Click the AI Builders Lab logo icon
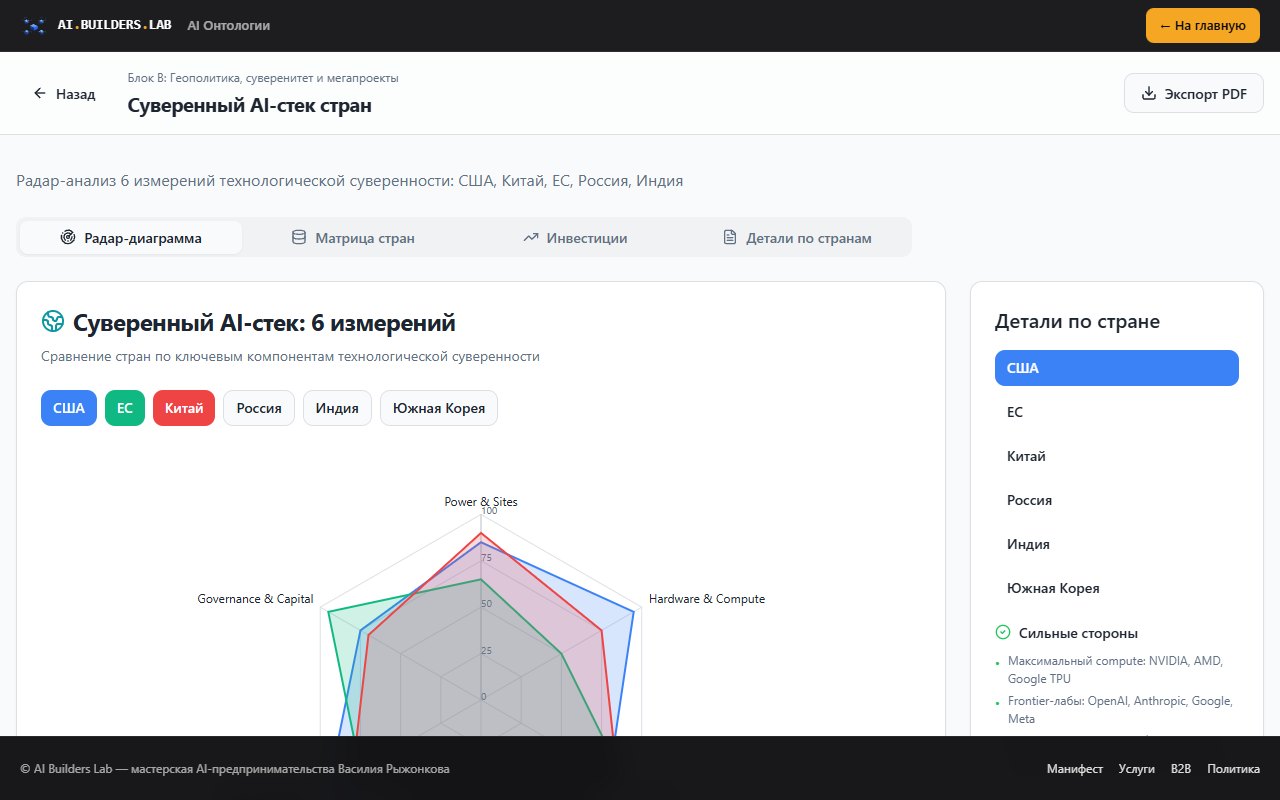The height and width of the screenshot is (800, 1280). point(35,26)
